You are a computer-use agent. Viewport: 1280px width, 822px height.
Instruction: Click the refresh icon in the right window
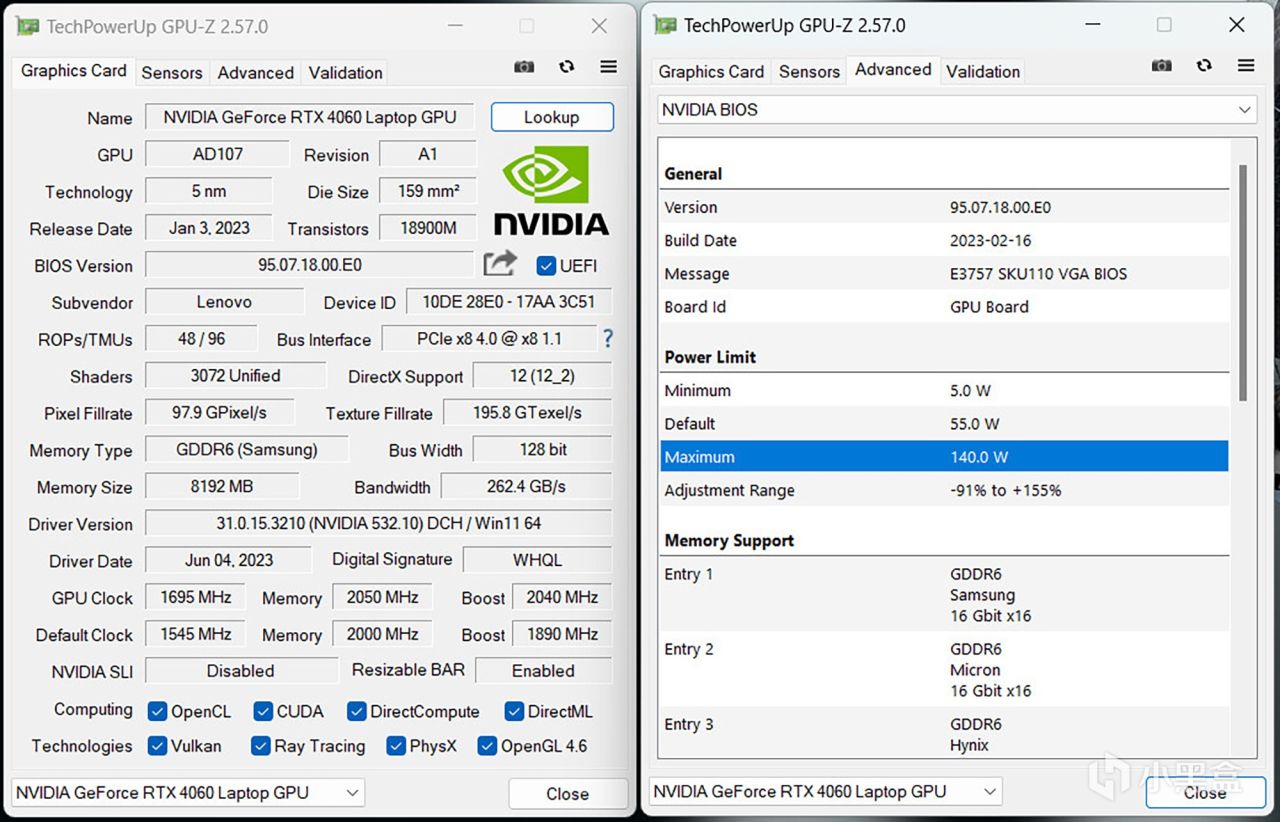pos(1204,66)
